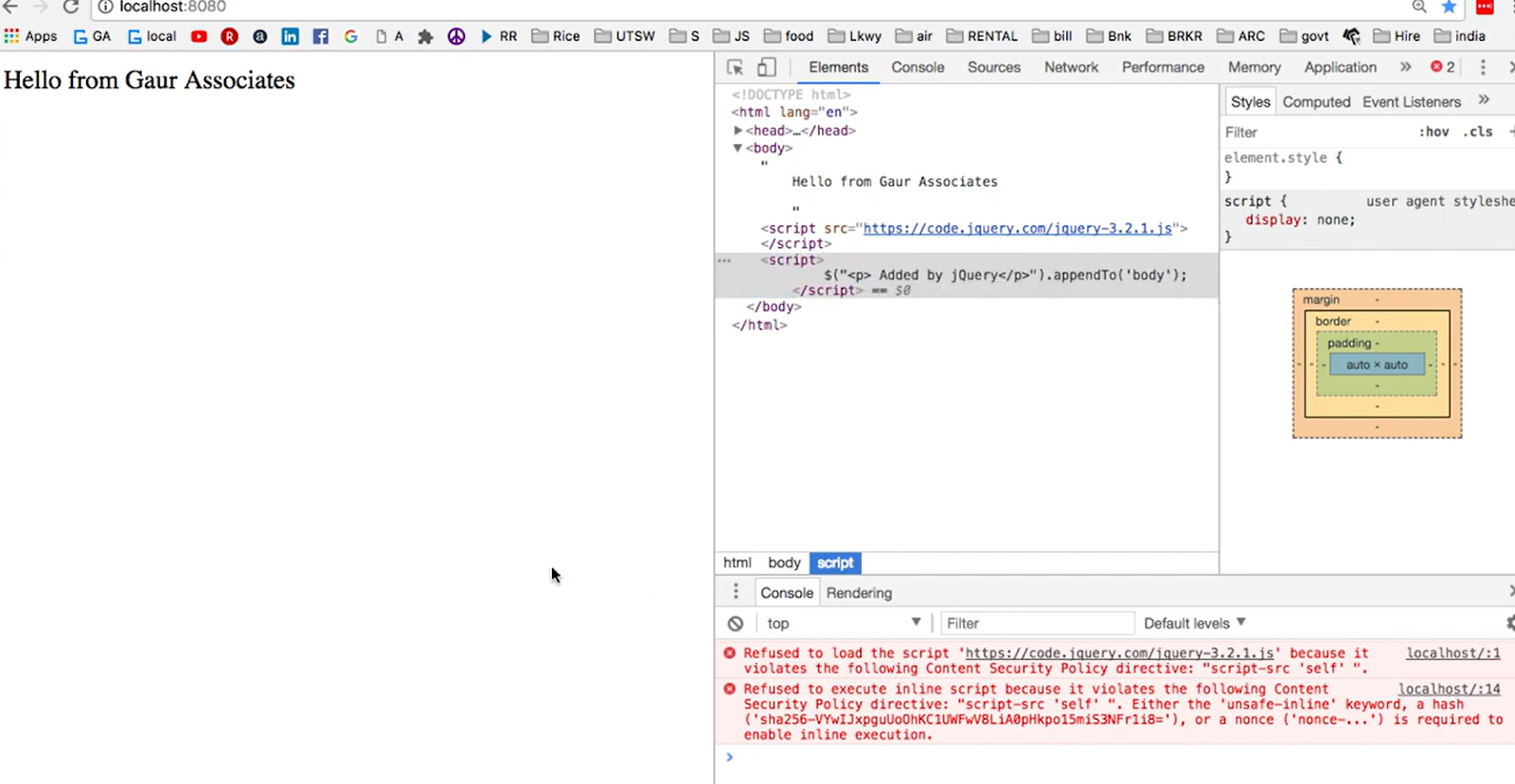Image resolution: width=1515 pixels, height=784 pixels.
Task: Open the Apps grid shortcut
Action: click(30, 36)
